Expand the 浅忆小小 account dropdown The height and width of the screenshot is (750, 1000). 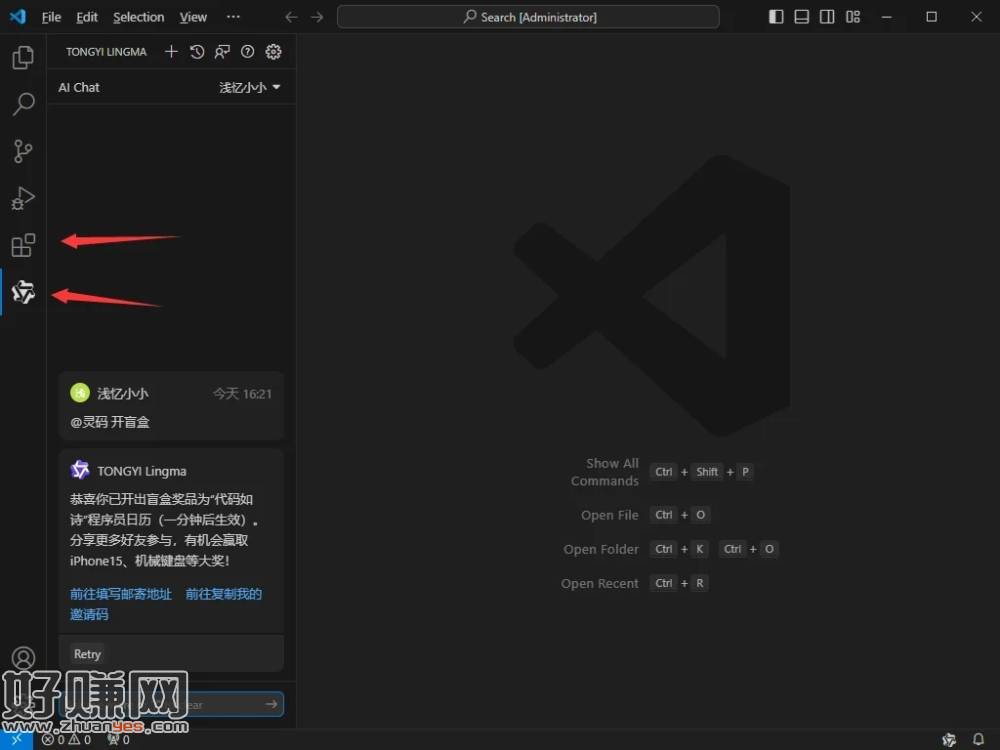pyautogui.click(x=250, y=88)
